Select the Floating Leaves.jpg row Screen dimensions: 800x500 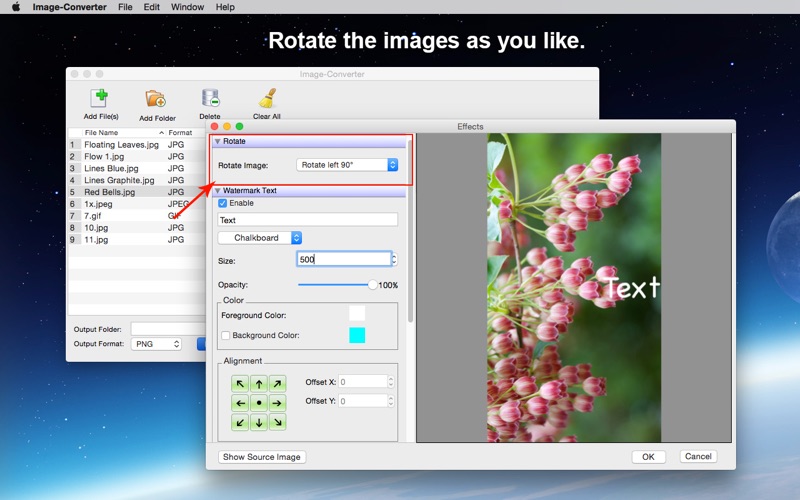[137, 145]
